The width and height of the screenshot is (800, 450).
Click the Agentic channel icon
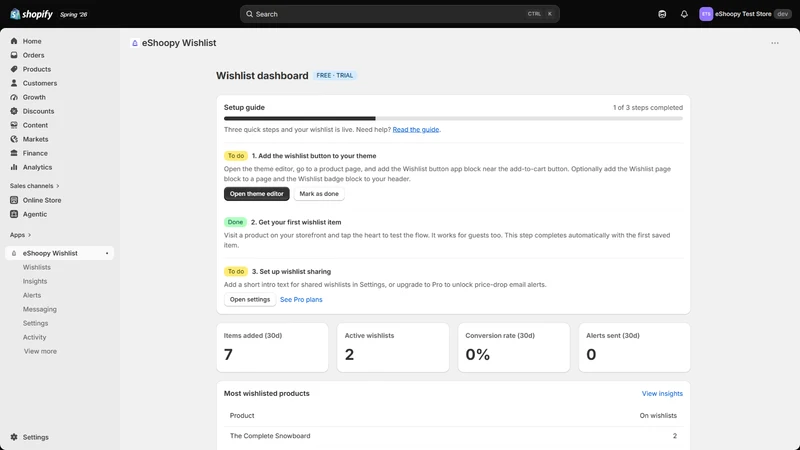pos(14,214)
